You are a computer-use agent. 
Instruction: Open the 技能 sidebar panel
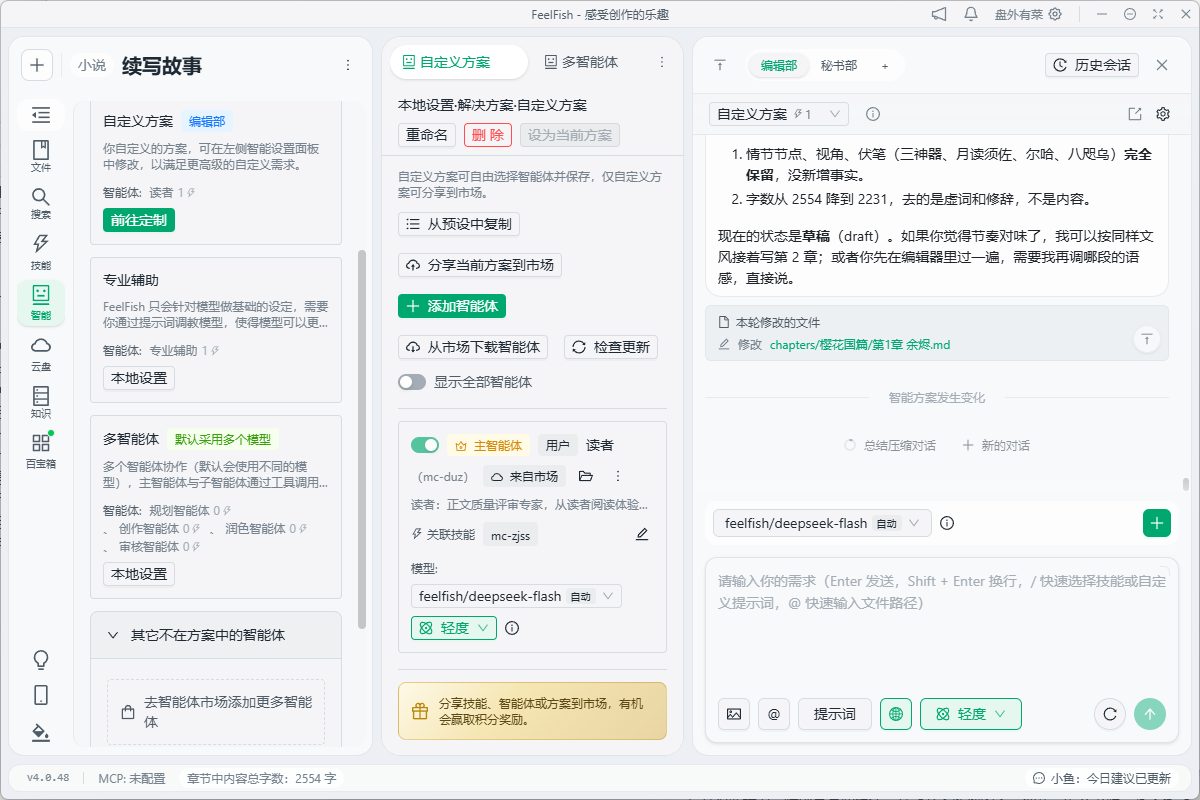[41, 251]
